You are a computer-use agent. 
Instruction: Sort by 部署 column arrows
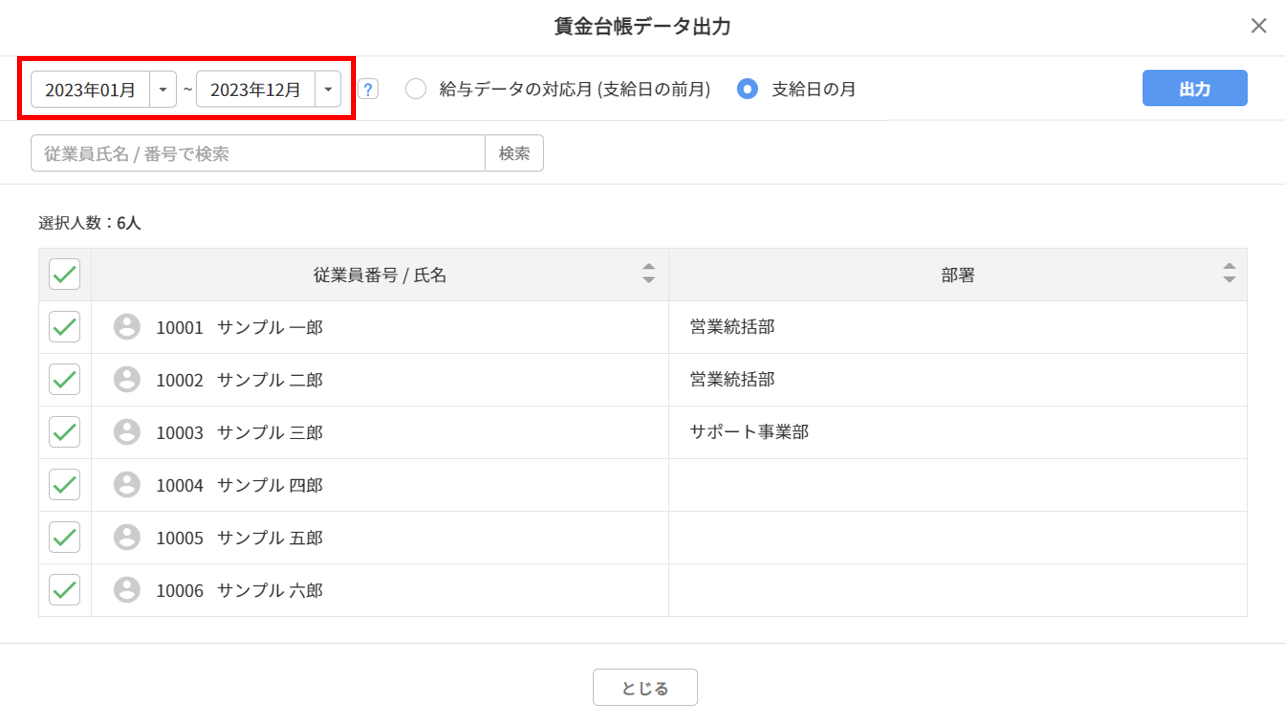coord(1229,274)
